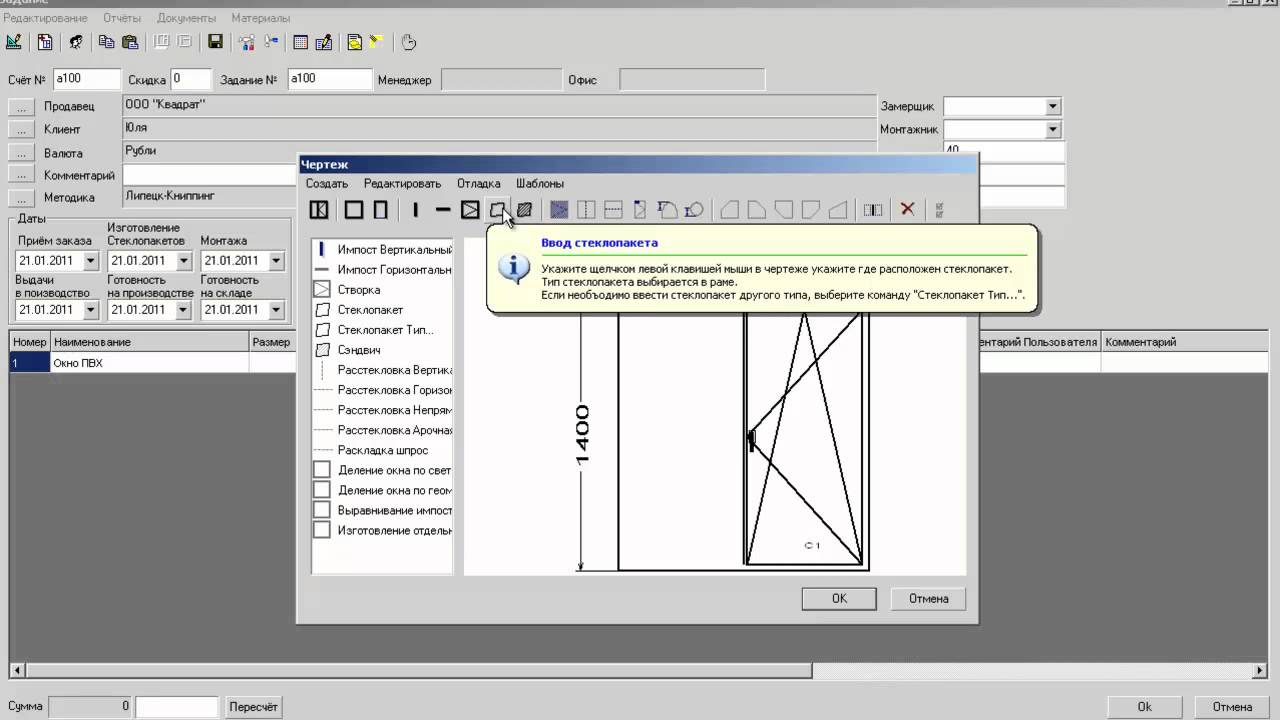Click the trapezoid shape with left cut corner
Screen dimensions: 1280x720
point(731,210)
